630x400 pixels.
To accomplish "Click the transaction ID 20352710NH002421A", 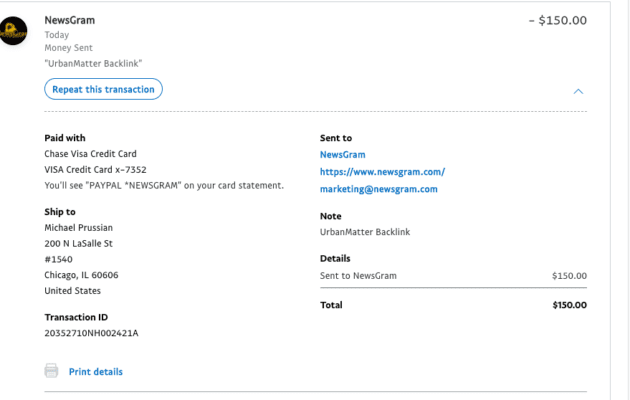I will pos(91,332).
